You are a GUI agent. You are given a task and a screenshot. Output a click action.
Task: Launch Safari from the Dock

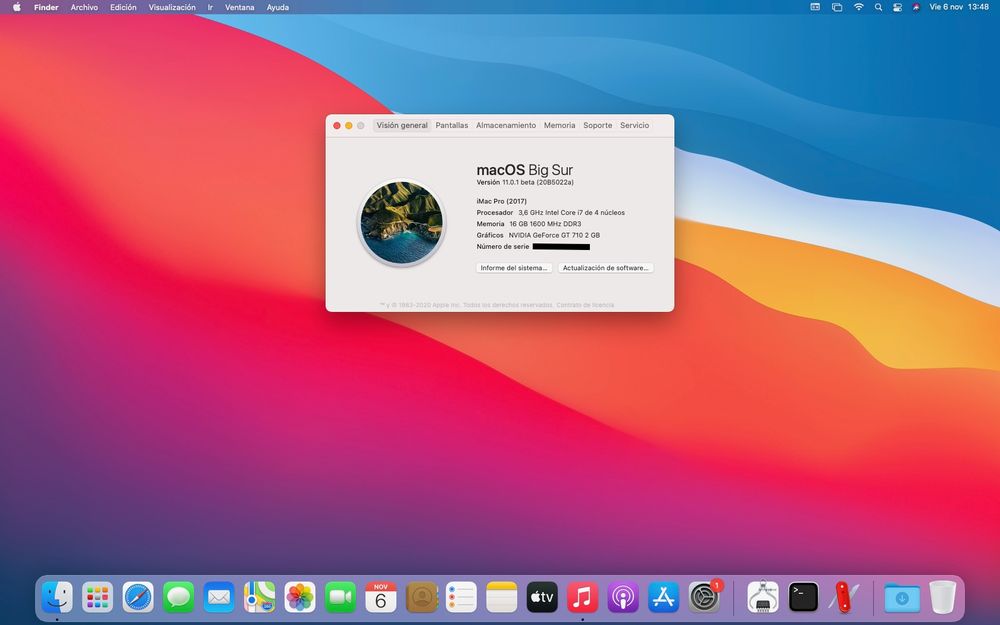click(138, 598)
